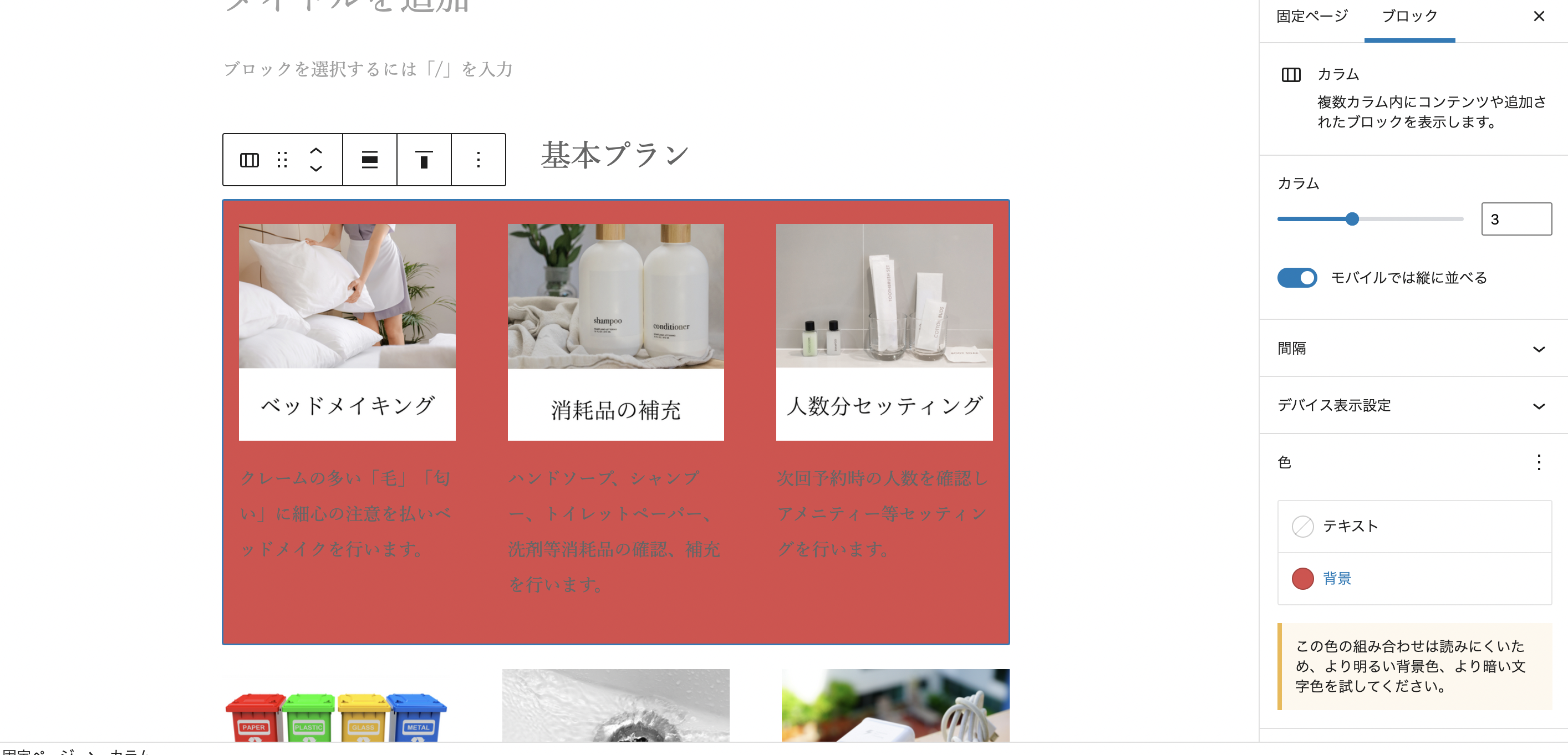Click the drag handle dots icon

282,160
